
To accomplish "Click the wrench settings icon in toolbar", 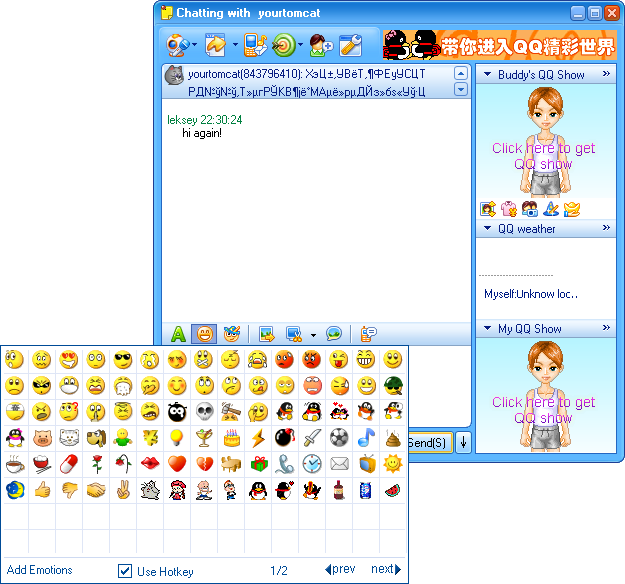I will coord(351,45).
